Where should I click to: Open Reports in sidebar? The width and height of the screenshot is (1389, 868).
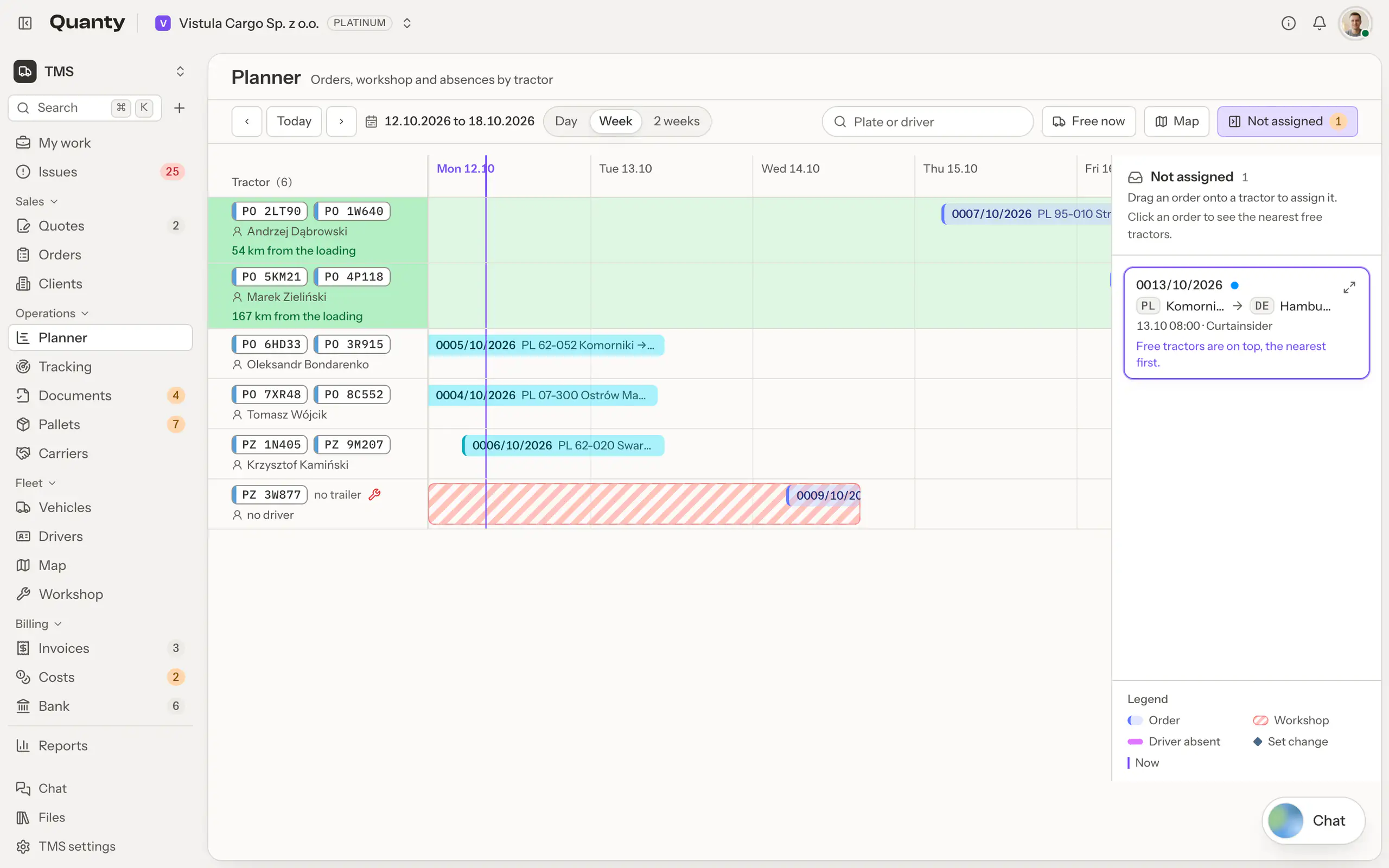coord(100,745)
